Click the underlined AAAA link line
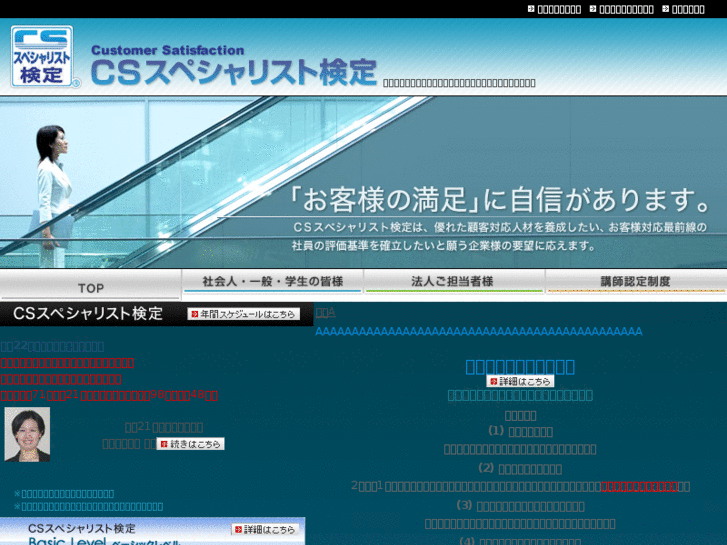This screenshot has width=727, height=545. tap(479, 331)
